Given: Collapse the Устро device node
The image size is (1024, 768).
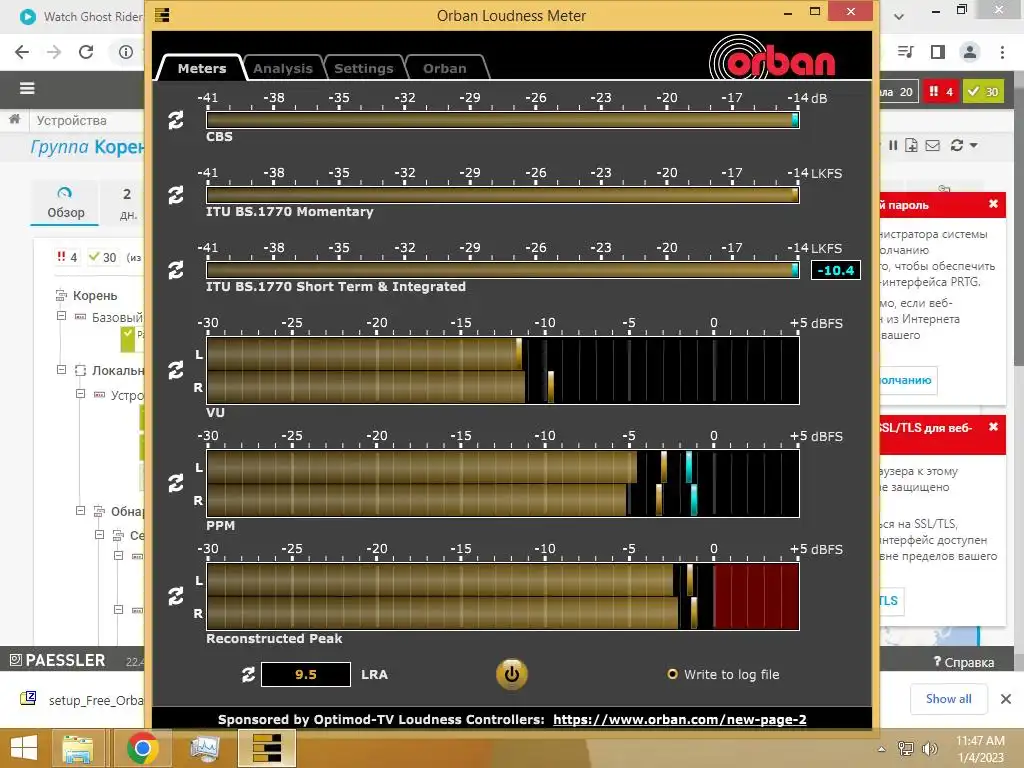Looking at the screenshot, I should point(80,394).
